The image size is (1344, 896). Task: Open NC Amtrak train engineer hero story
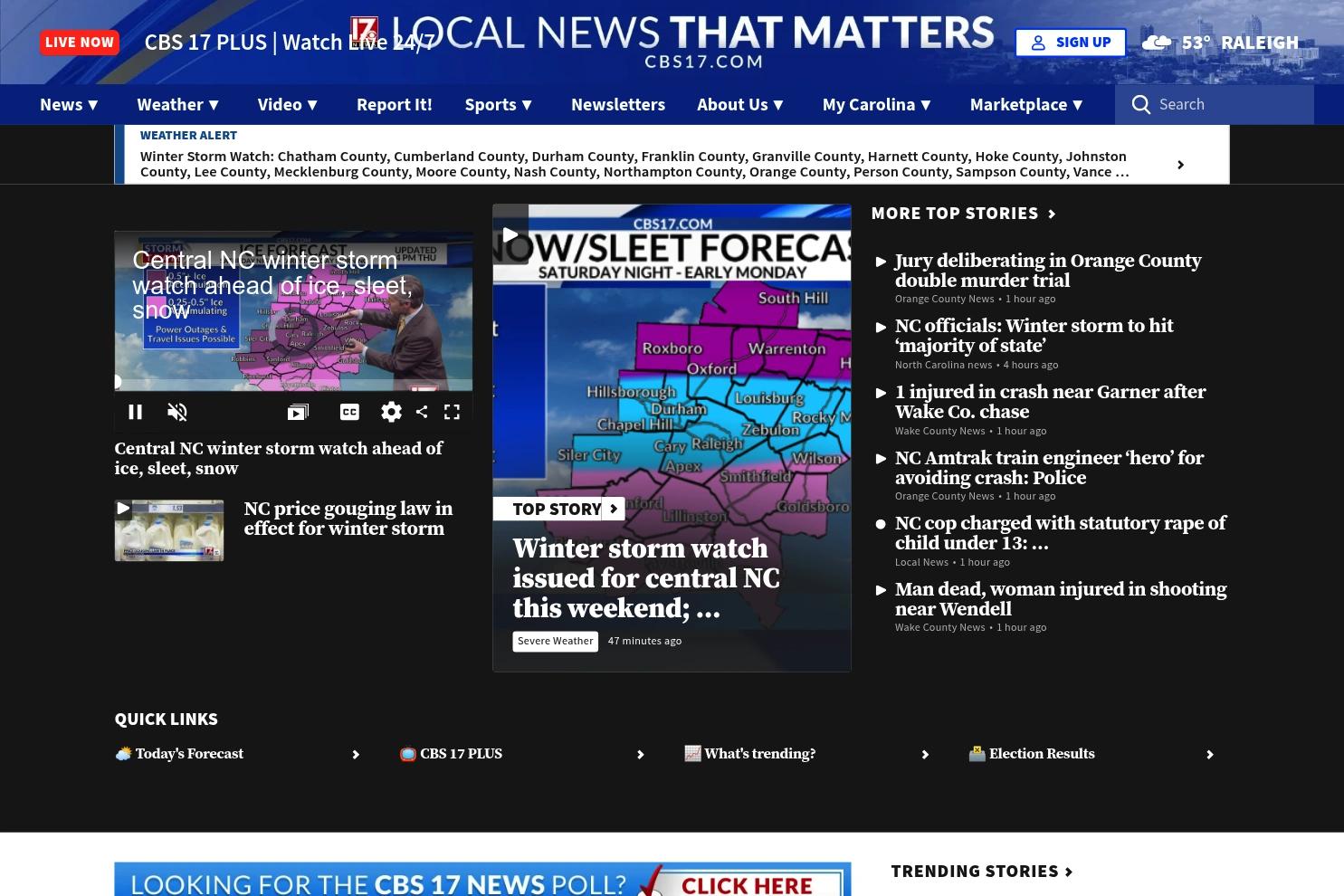(1049, 468)
